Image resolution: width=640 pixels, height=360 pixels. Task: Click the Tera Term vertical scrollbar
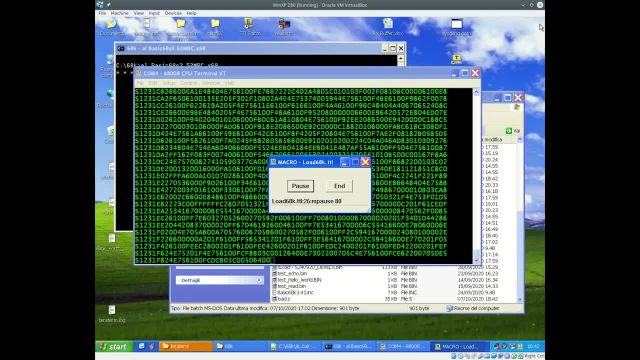[x=476, y=176]
